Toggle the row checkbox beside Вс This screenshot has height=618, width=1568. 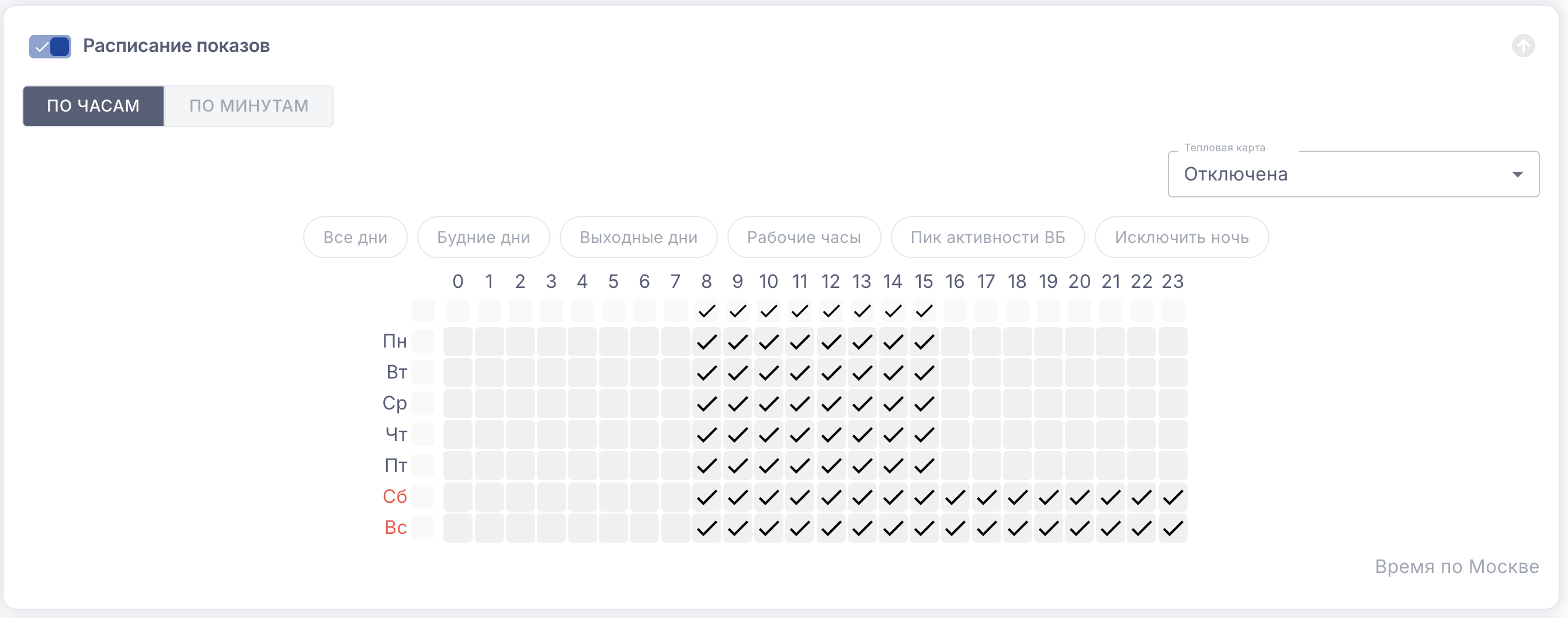click(423, 528)
